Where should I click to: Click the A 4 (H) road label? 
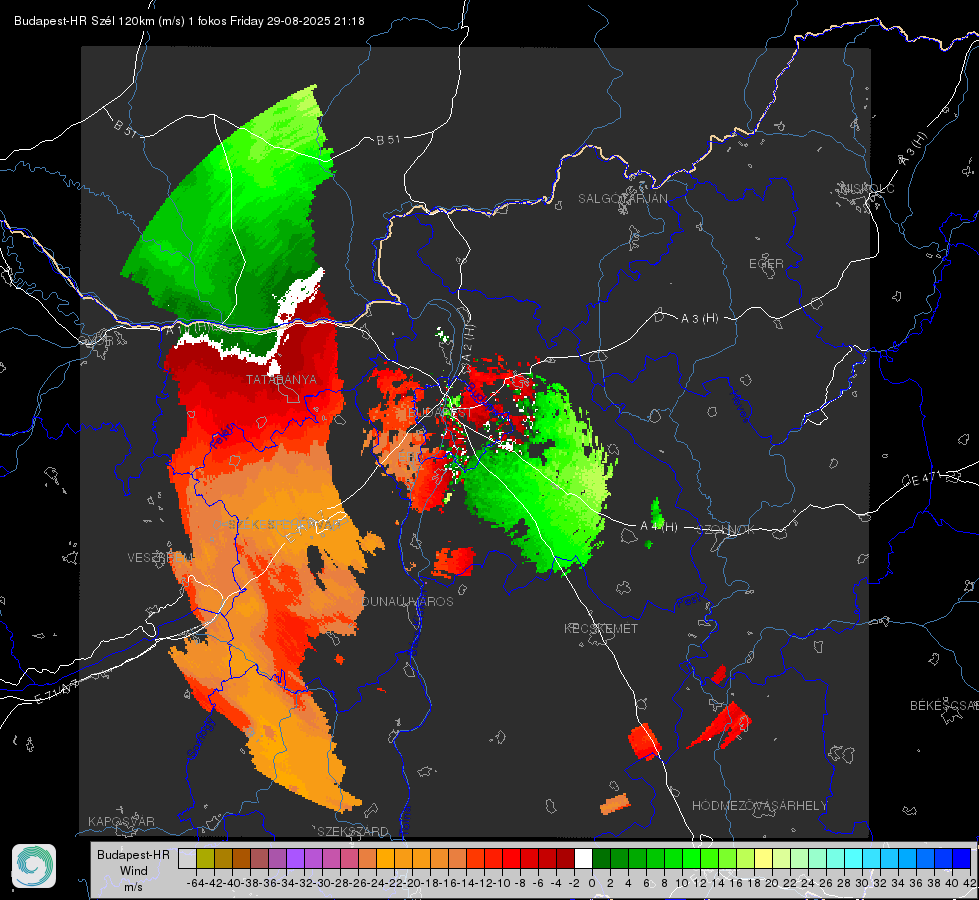point(659,527)
